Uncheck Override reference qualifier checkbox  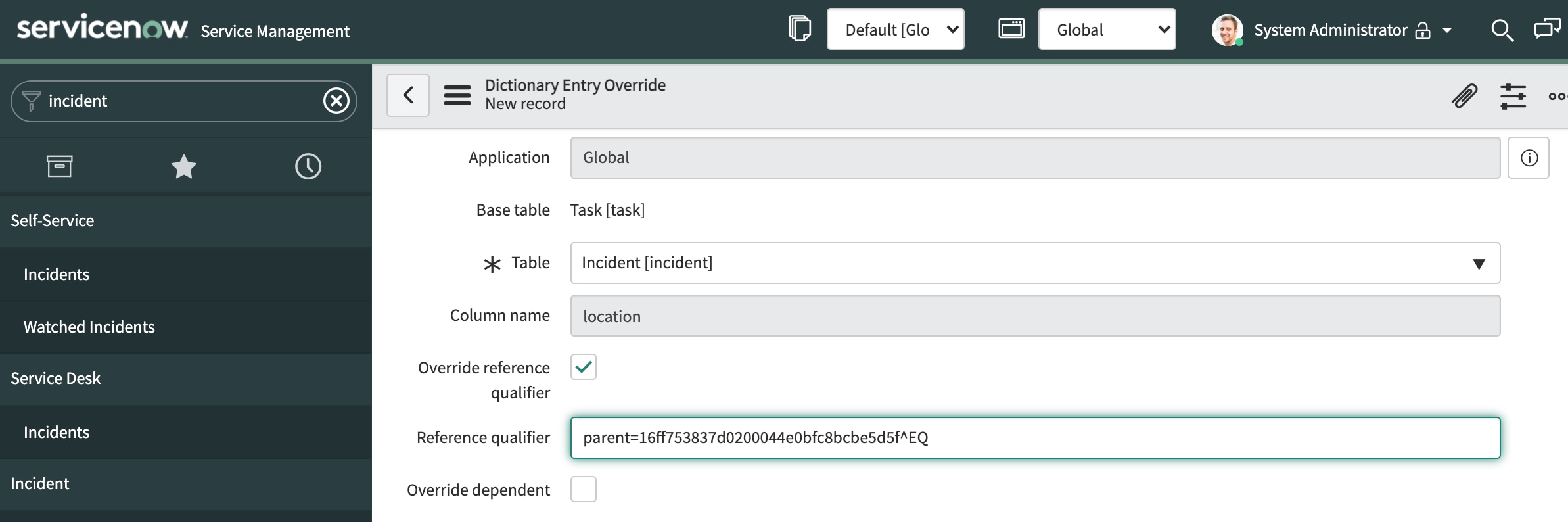tap(584, 367)
